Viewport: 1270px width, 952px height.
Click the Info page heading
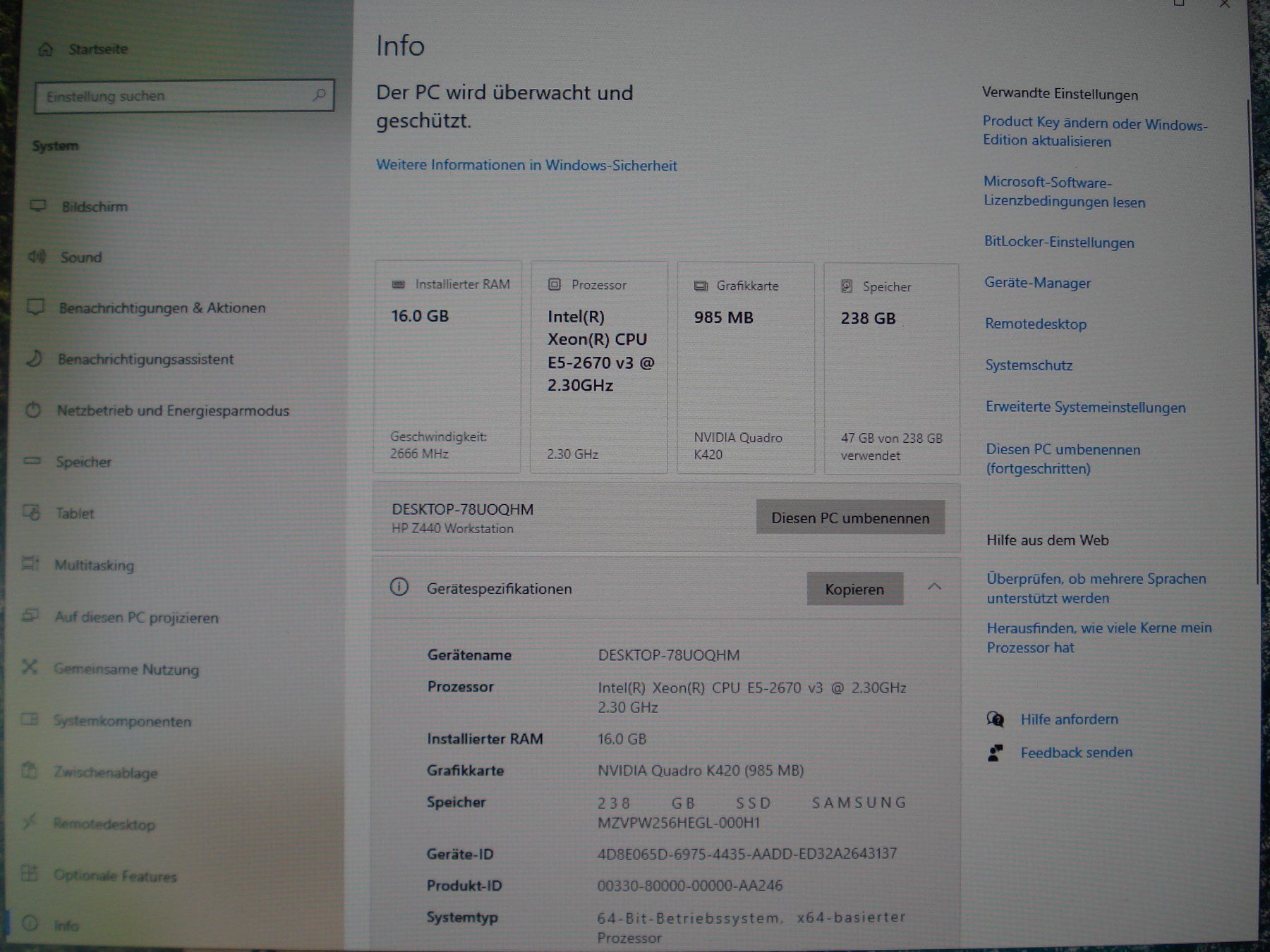pyautogui.click(x=400, y=46)
